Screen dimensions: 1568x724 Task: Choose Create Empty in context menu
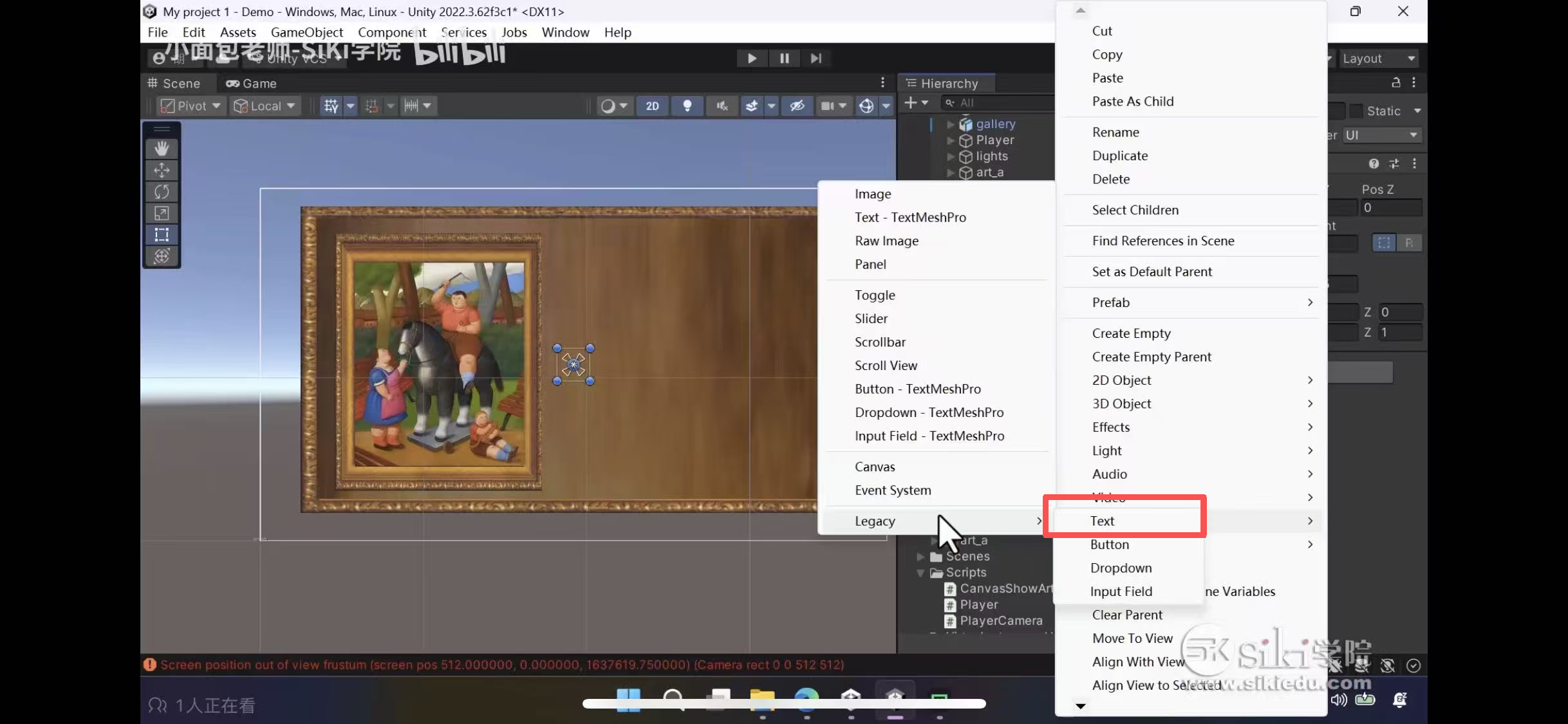click(1191, 333)
